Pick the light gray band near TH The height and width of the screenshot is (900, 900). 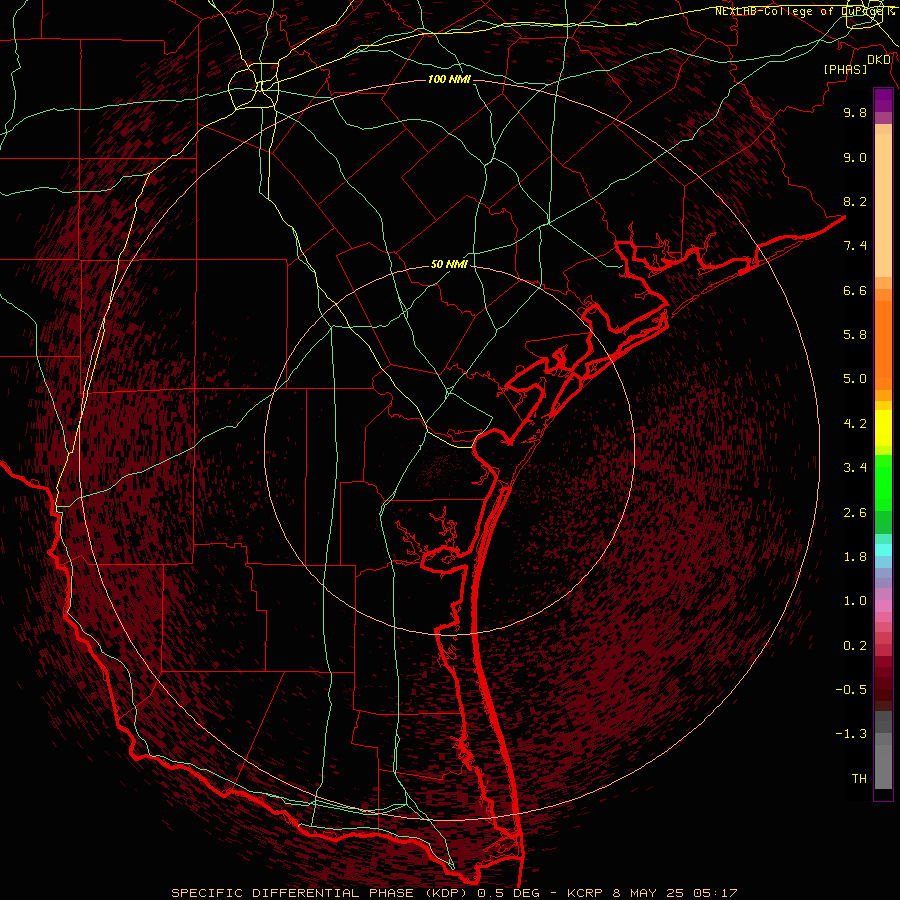click(883, 767)
